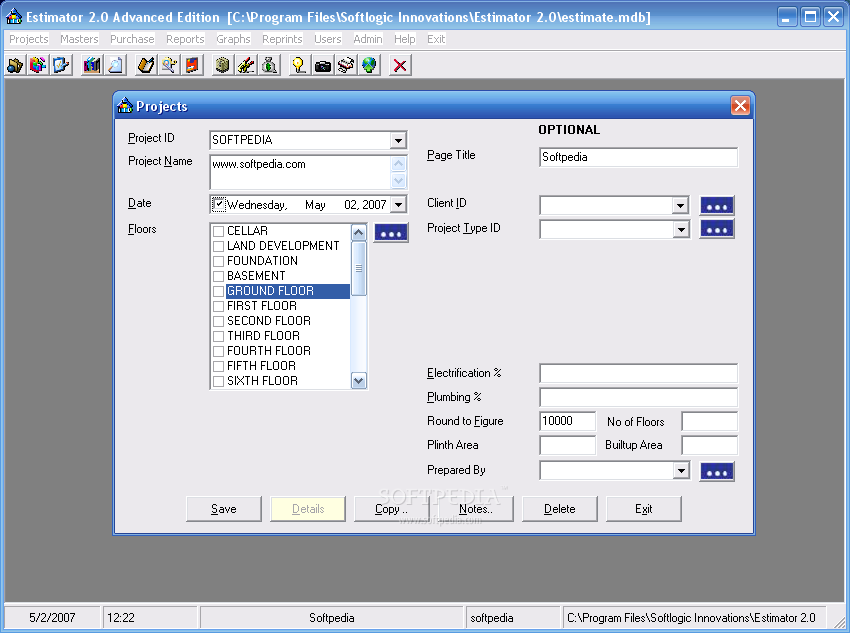
Task: Click the magnifier and key toolbar icon
Action: [169, 66]
